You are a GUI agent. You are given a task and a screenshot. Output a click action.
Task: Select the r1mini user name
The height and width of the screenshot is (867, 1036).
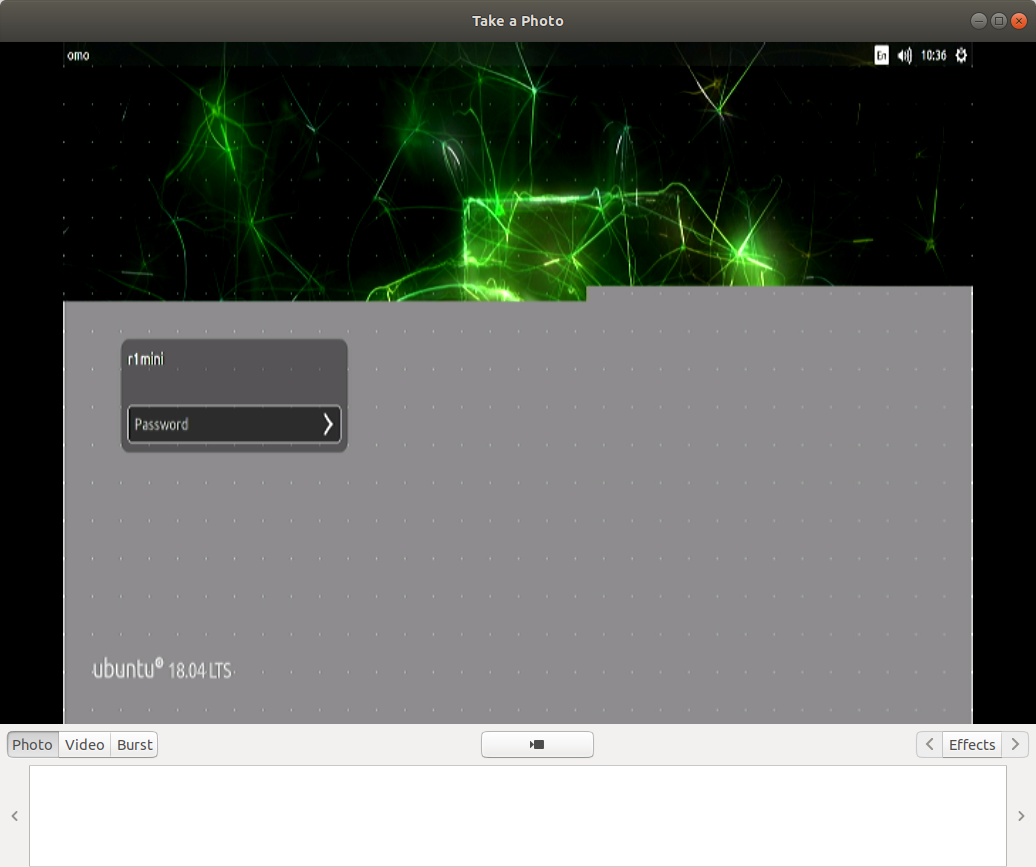[145, 359]
